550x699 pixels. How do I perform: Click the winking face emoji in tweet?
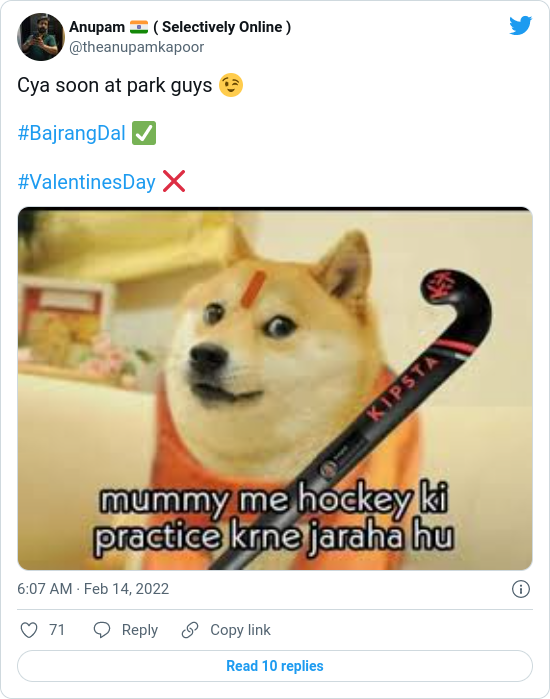pos(231,85)
